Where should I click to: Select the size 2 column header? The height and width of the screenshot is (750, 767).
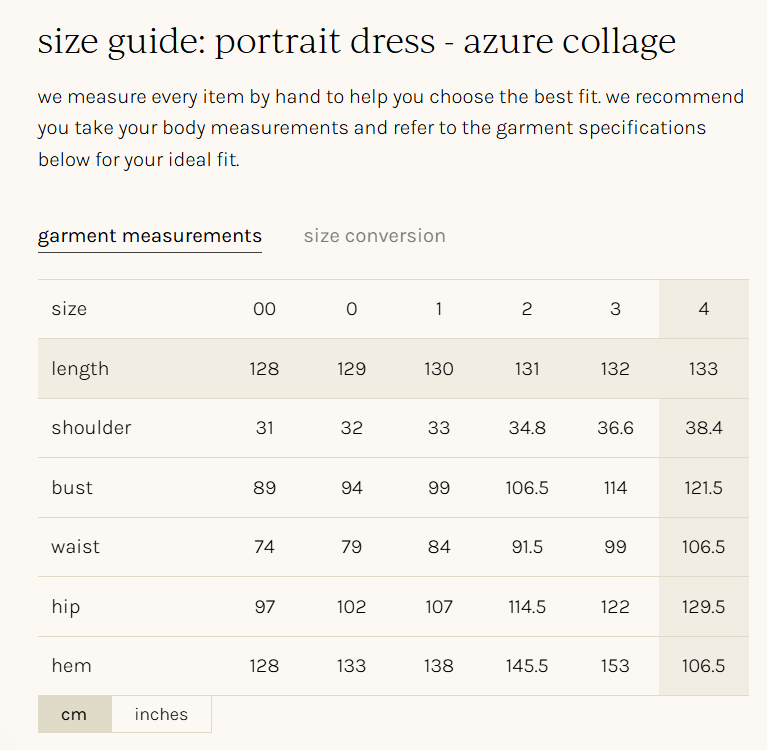tap(527, 309)
